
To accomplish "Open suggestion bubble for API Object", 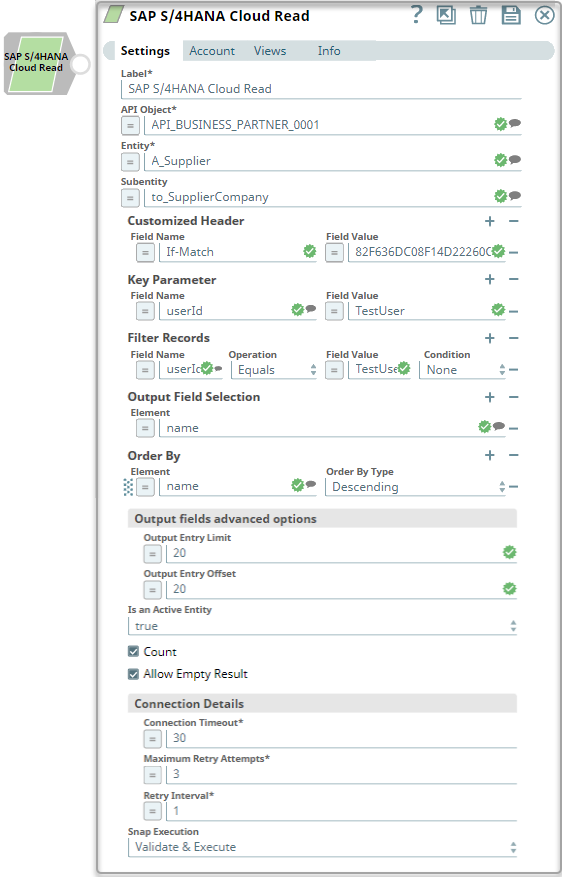I will (515, 123).
